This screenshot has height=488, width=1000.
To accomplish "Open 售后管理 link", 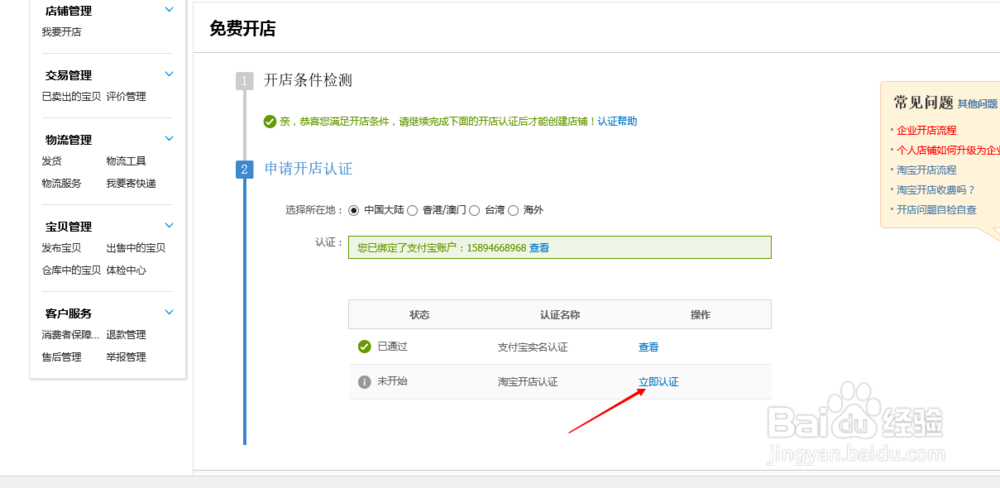I will point(62,357).
